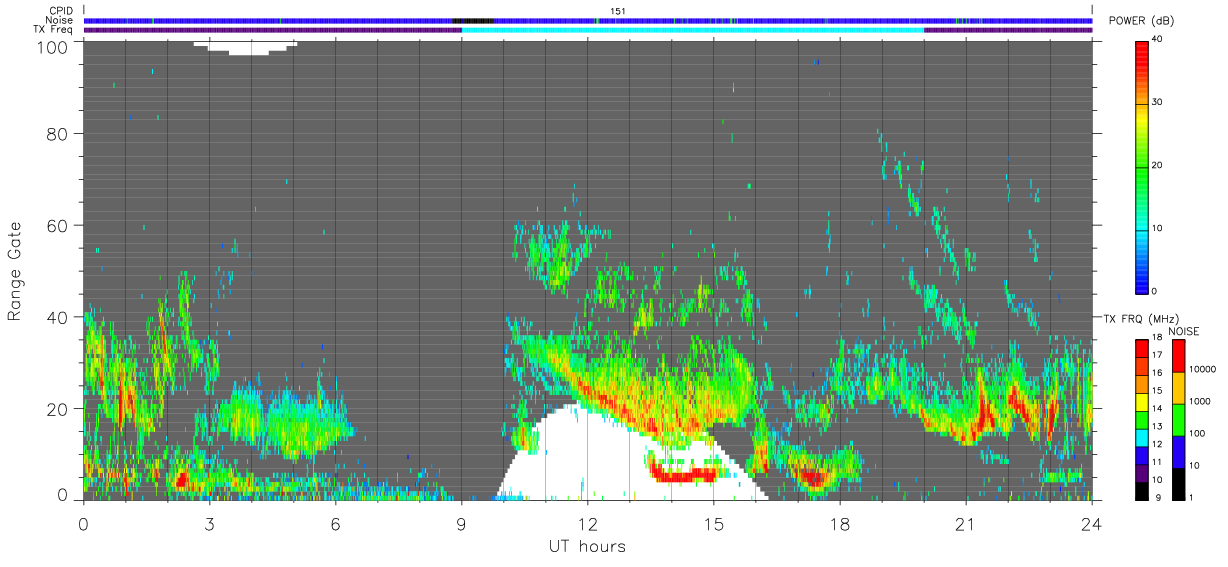Click the 1000 label on noise scale

(1200, 401)
